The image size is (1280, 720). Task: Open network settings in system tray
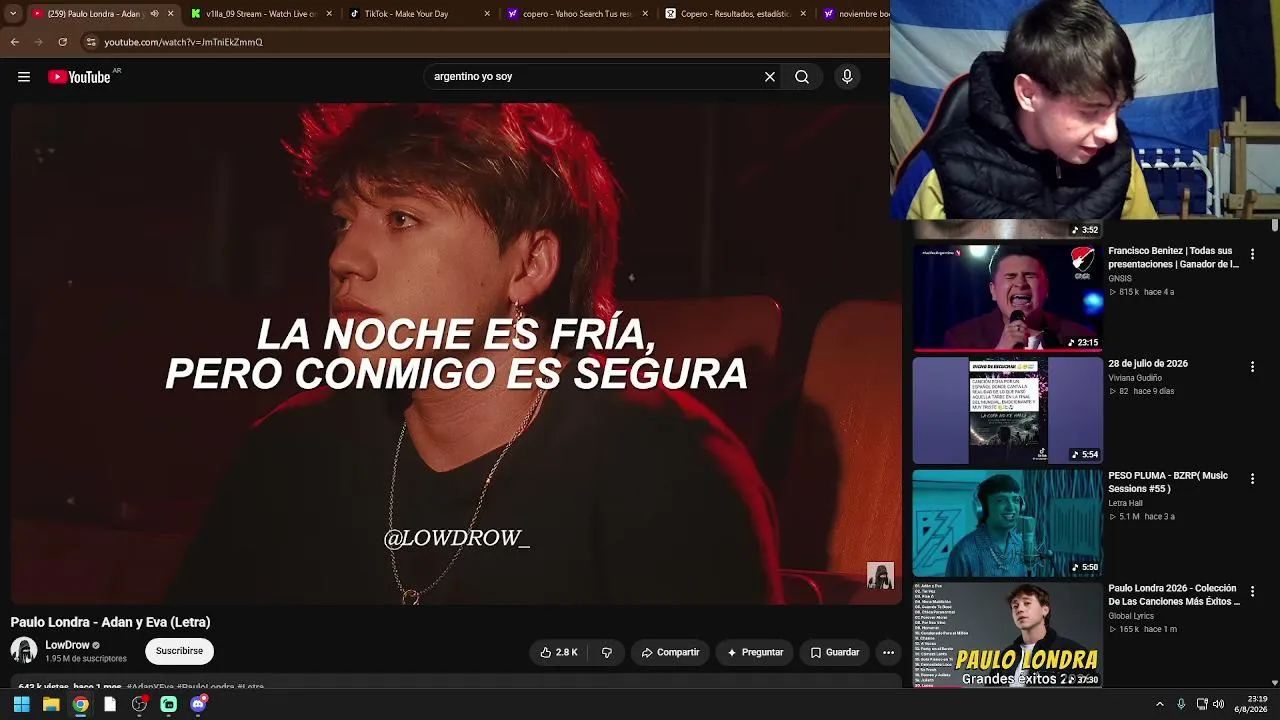[x=1202, y=704]
